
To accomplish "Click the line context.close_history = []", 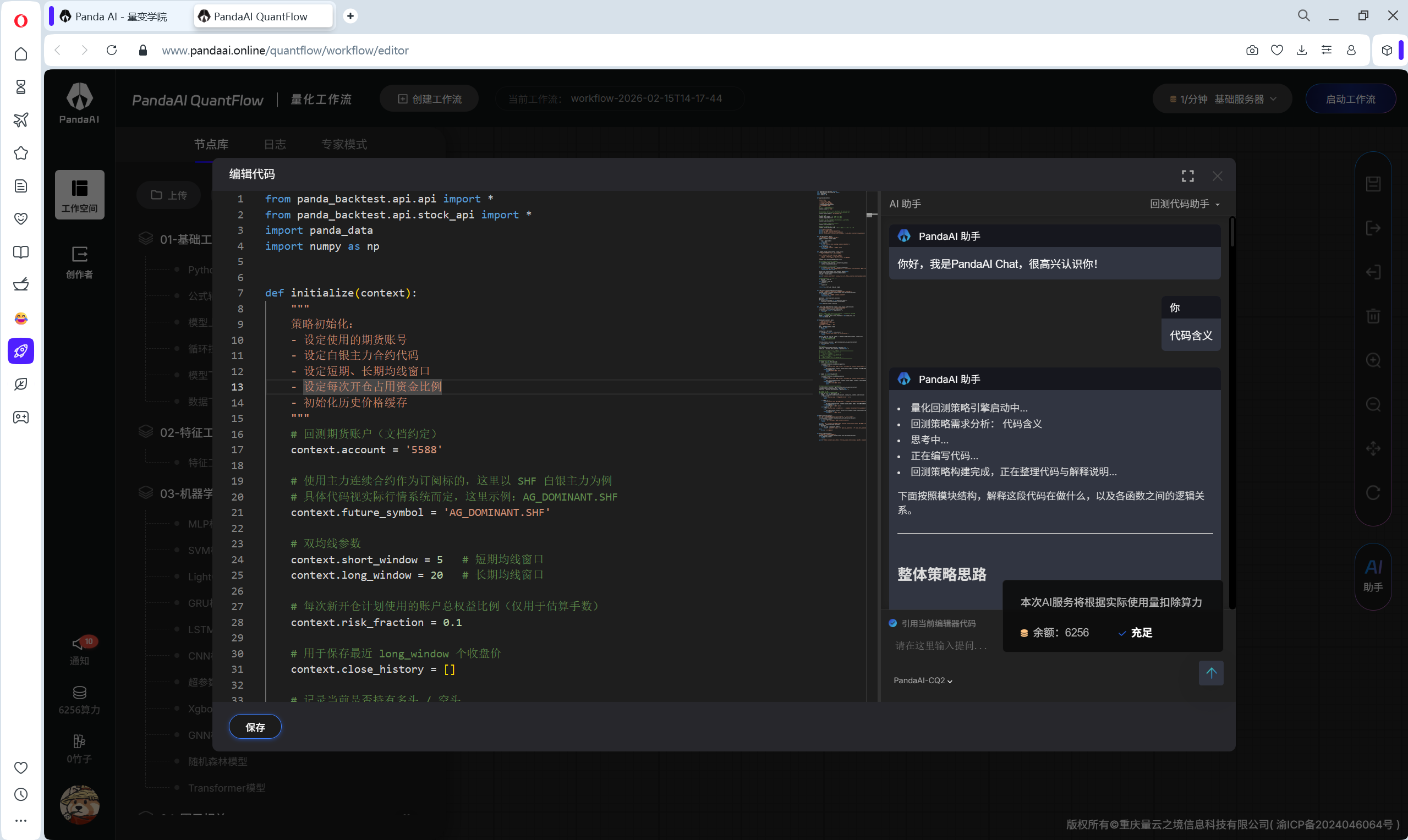I will click(x=372, y=669).
